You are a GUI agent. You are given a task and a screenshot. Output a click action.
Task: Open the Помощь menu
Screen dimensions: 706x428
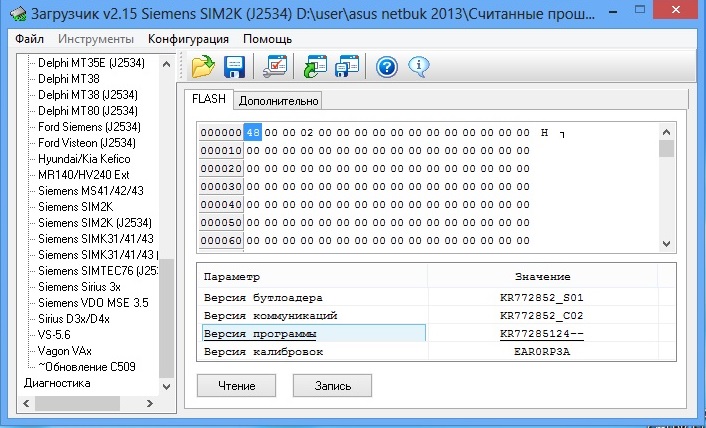click(x=267, y=39)
